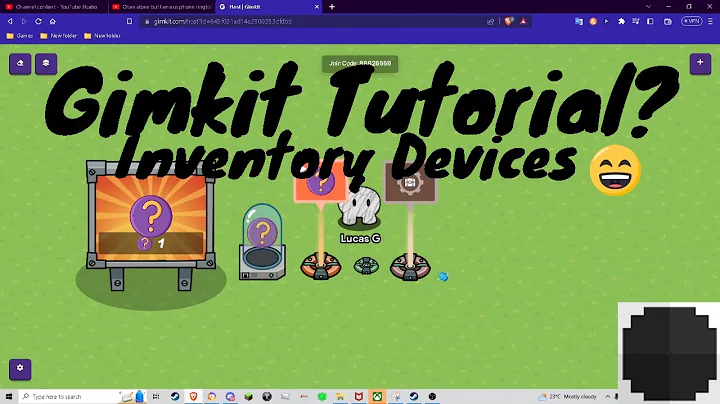The width and height of the screenshot is (720, 404).
Task: Open the translate extension icon
Action: click(579, 21)
